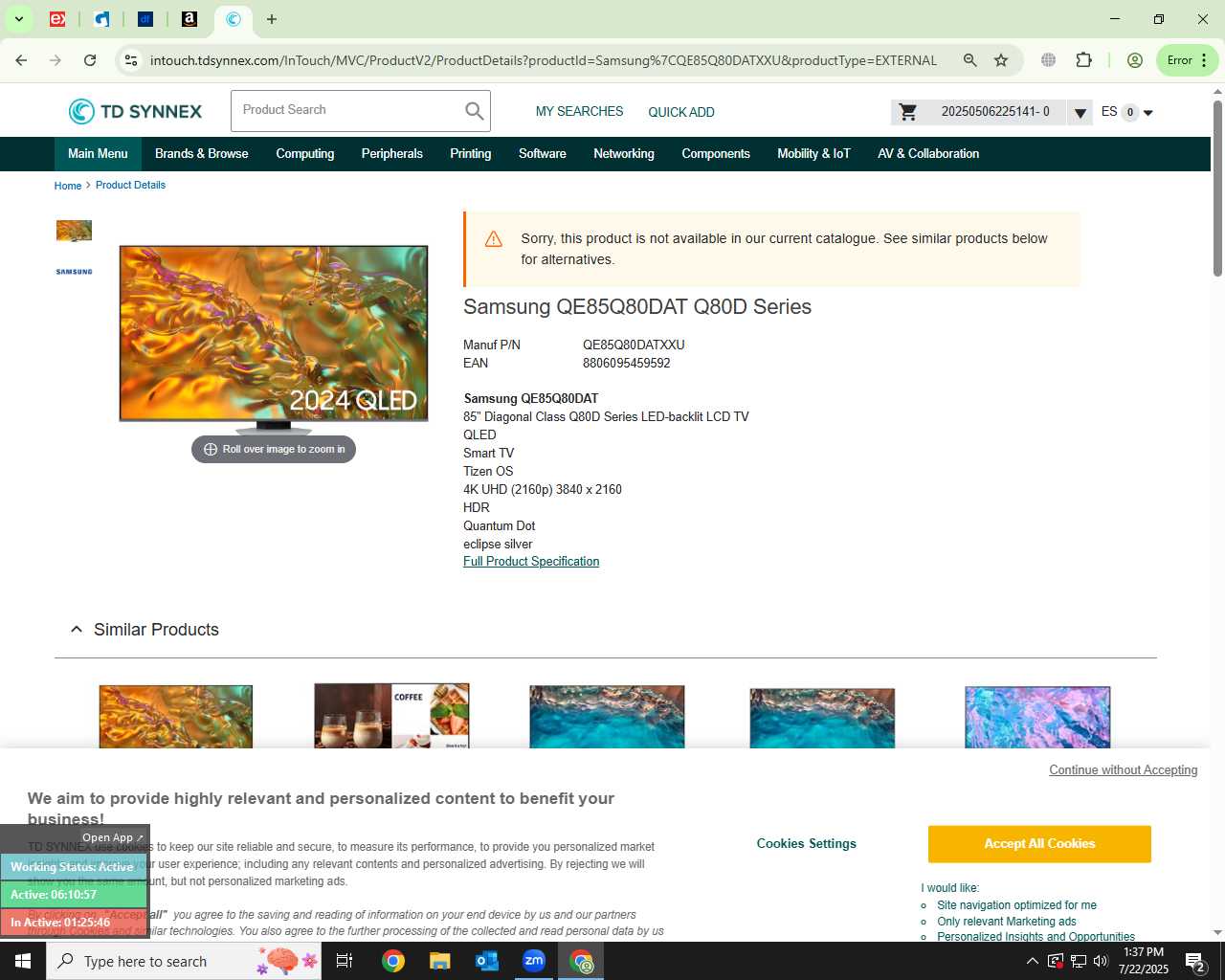Select the TV thumbnail image
Image resolution: width=1225 pixels, height=980 pixels.
[74, 231]
